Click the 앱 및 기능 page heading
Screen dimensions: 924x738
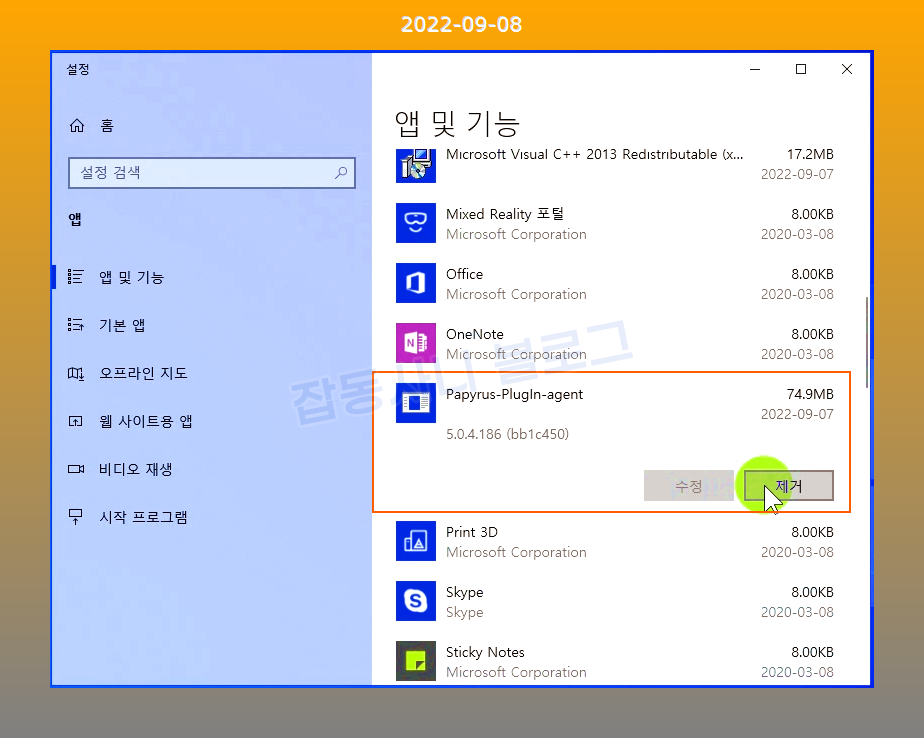[x=457, y=124]
